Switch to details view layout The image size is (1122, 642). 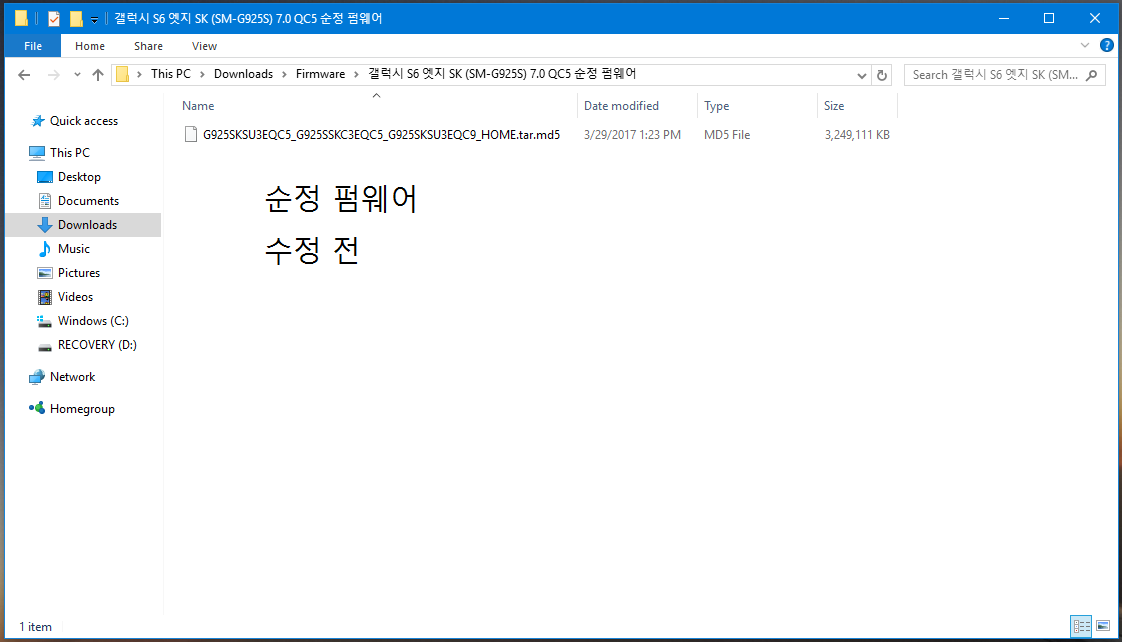1081,627
